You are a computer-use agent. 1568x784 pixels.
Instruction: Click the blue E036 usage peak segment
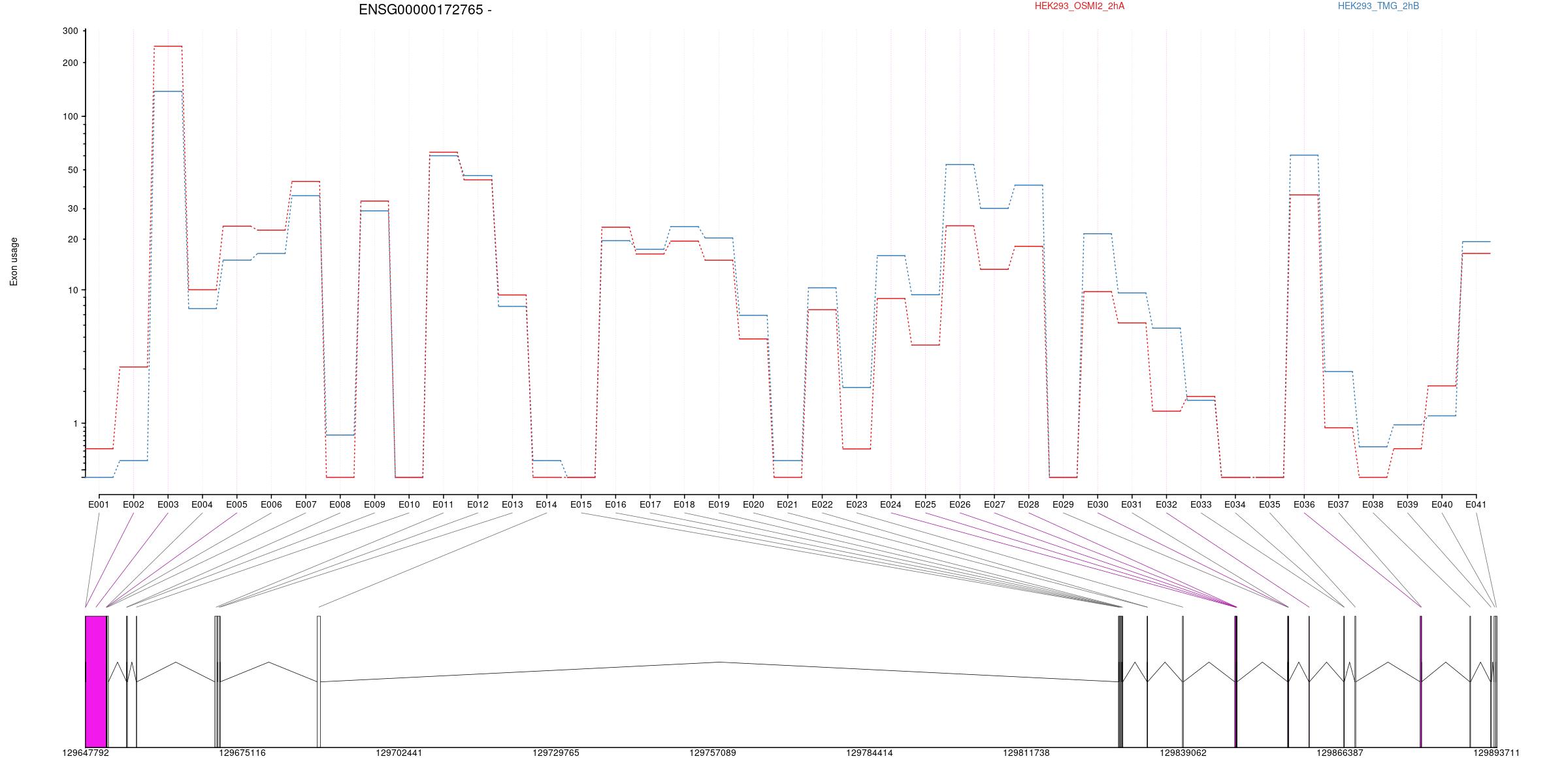(x=1304, y=155)
